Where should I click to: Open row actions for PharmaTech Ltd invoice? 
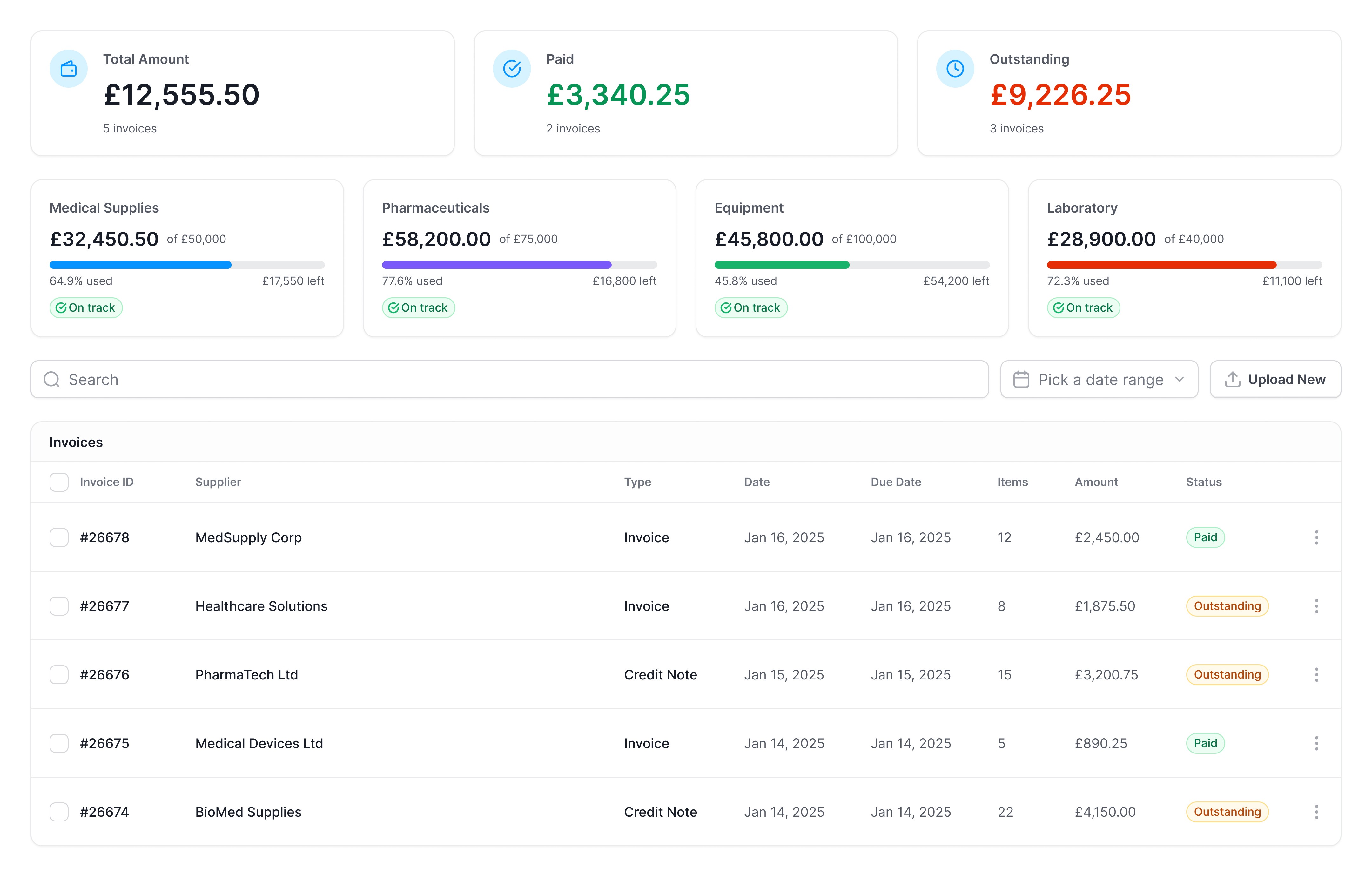[1316, 675]
